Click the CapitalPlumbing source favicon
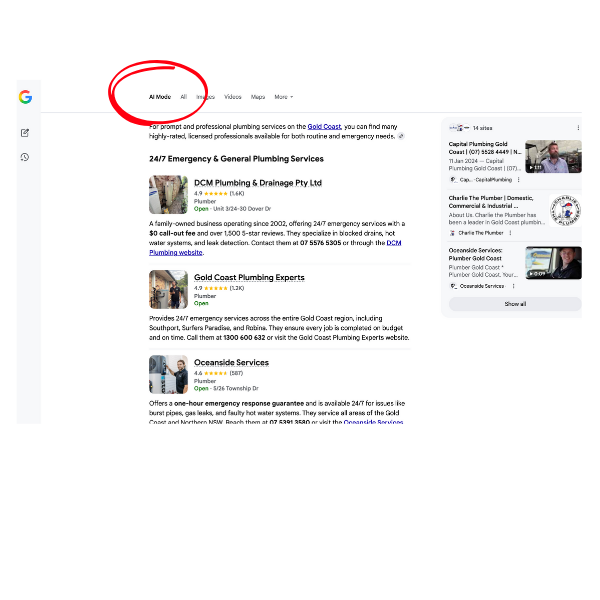The image size is (600, 600). pos(453,179)
